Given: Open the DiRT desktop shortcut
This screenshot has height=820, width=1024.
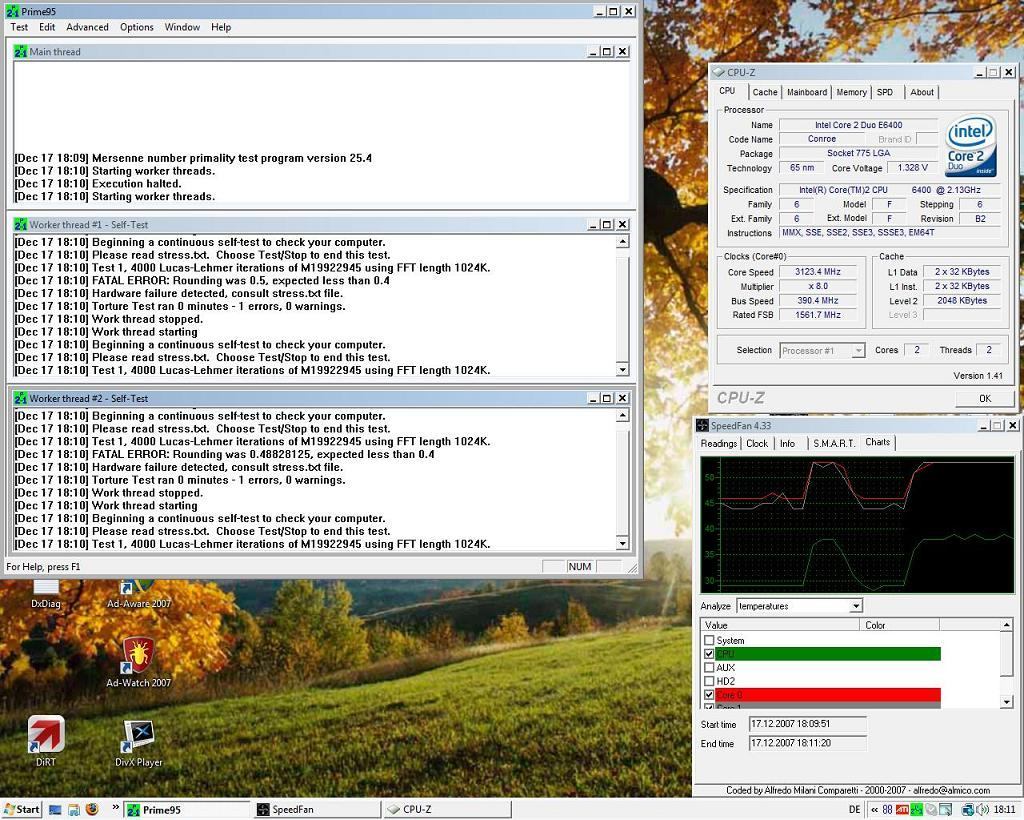Looking at the screenshot, I should click(46, 735).
